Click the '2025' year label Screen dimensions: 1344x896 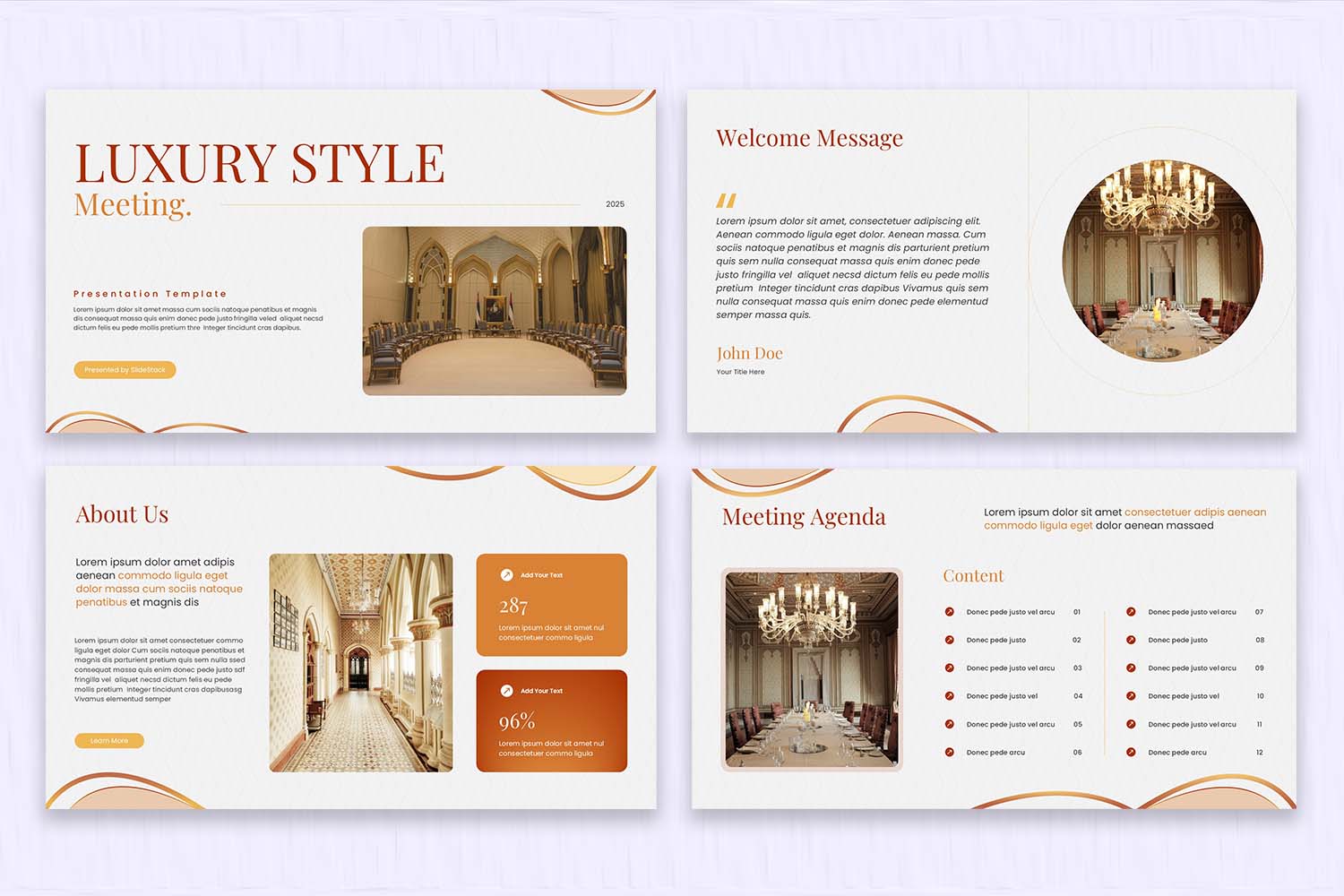tap(615, 204)
